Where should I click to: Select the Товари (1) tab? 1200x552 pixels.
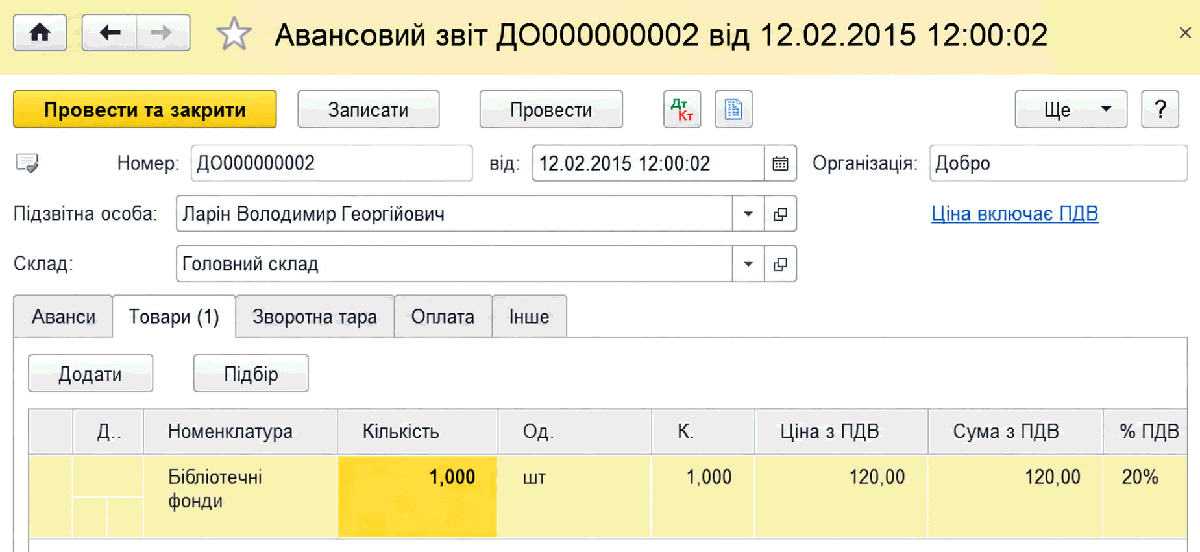pos(174,317)
